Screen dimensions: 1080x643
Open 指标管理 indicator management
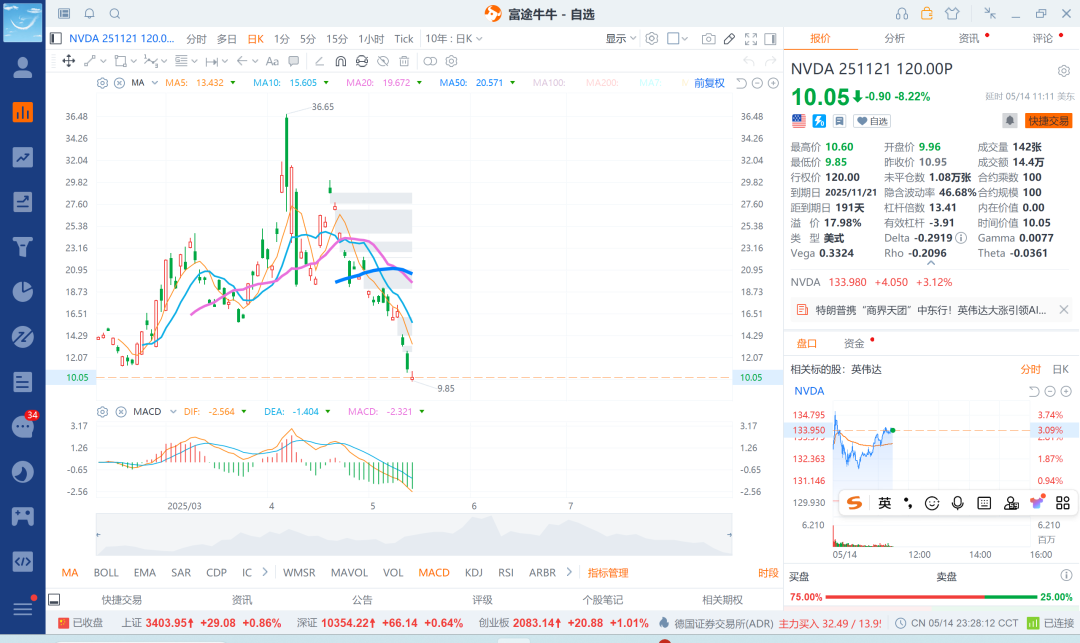608,573
